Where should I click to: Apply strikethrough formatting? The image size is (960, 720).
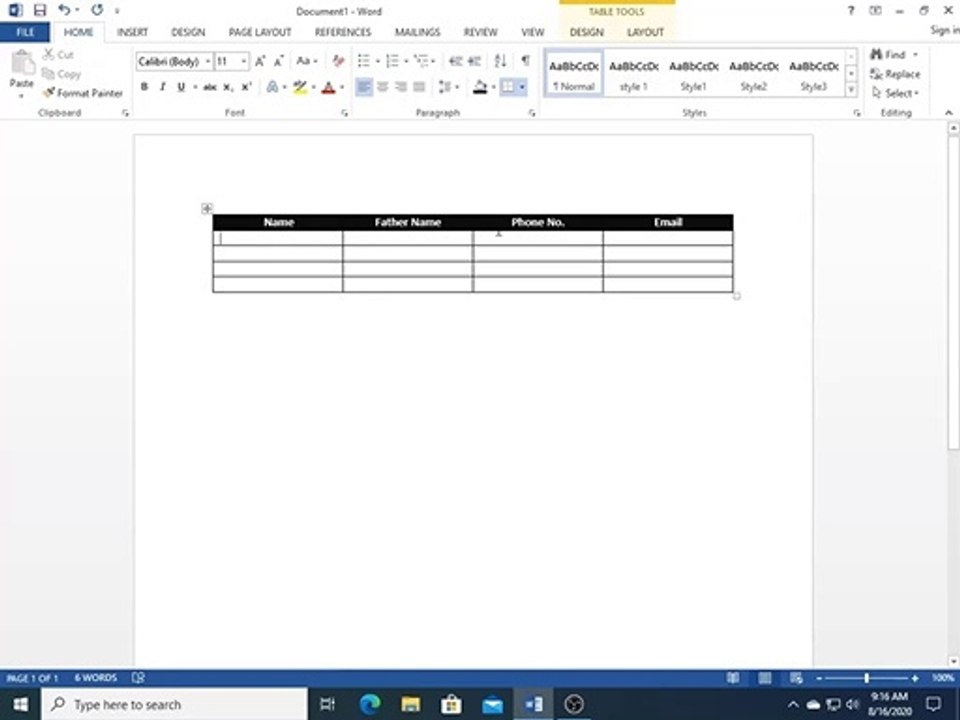point(209,88)
